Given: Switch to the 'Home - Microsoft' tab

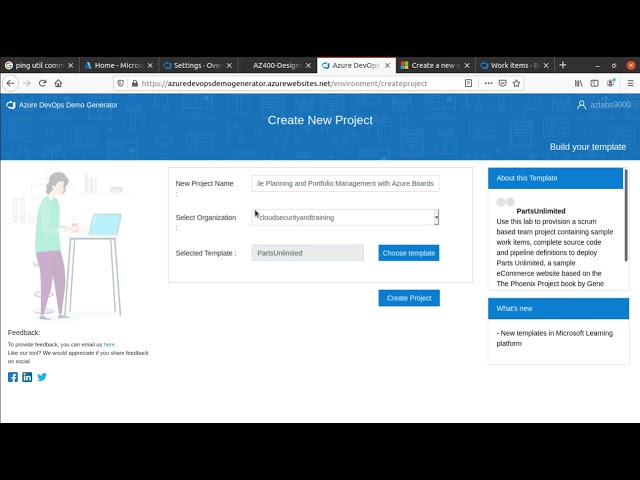Looking at the screenshot, I should [x=118, y=65].
